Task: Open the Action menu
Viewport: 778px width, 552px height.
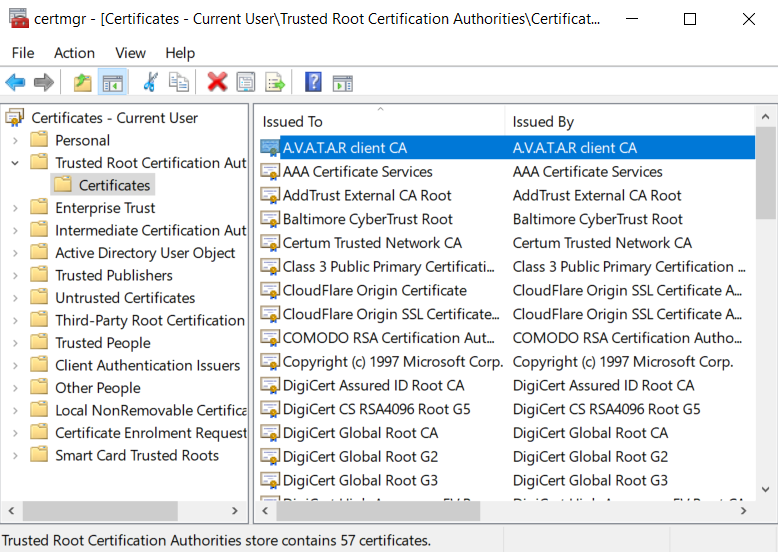Action: 74,53
